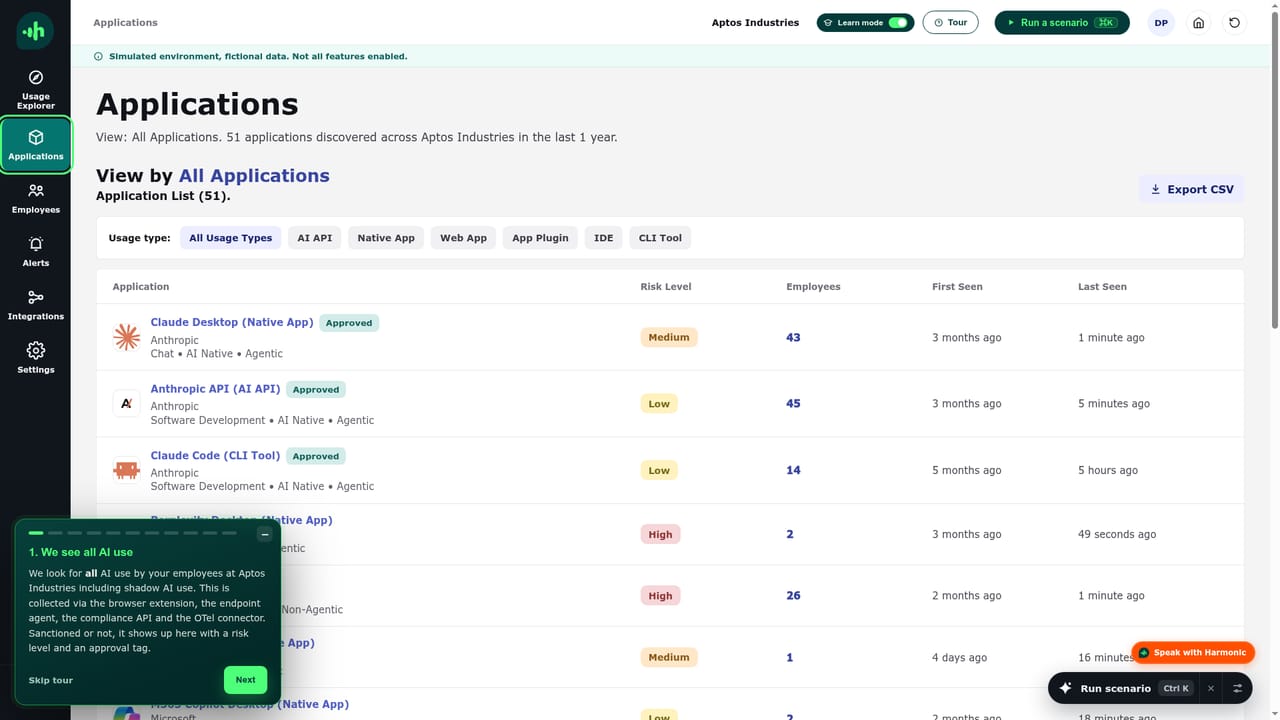Click Skip tour link

51,680
